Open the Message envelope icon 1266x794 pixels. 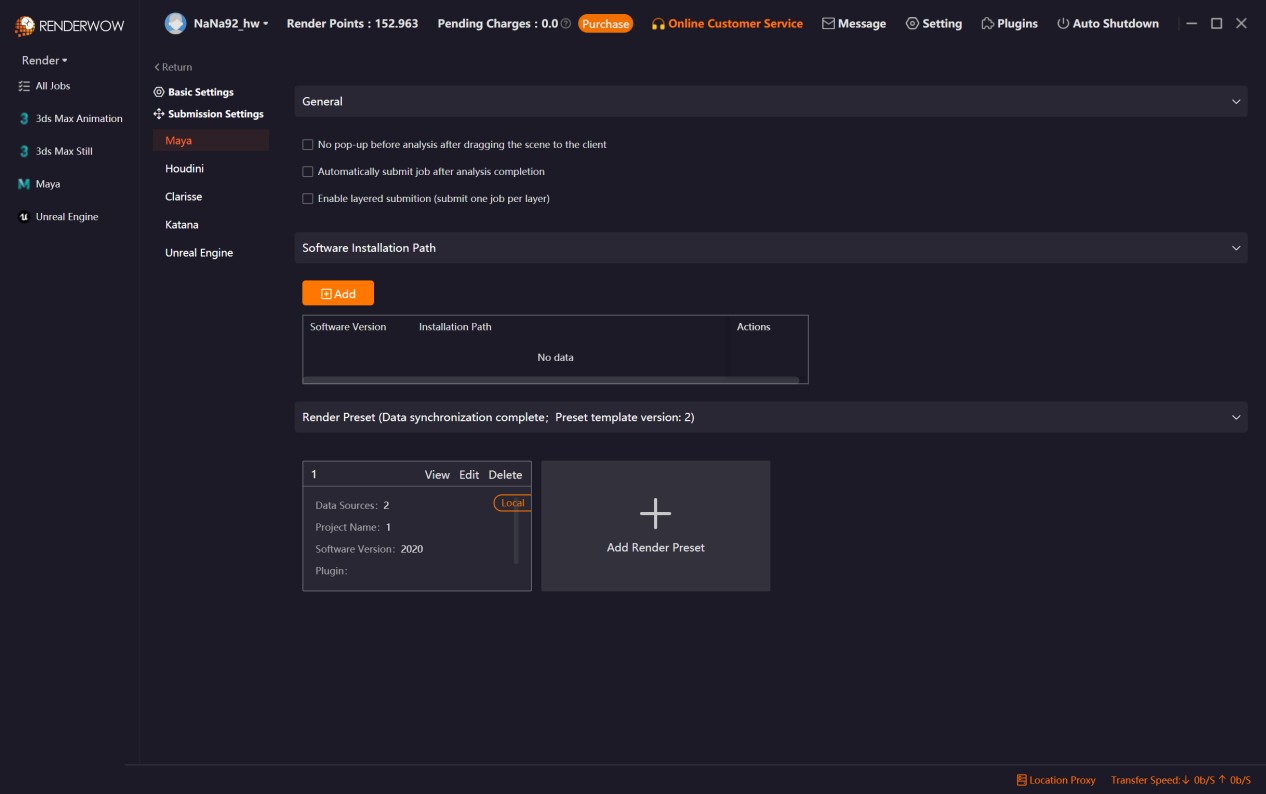point(828,23)
